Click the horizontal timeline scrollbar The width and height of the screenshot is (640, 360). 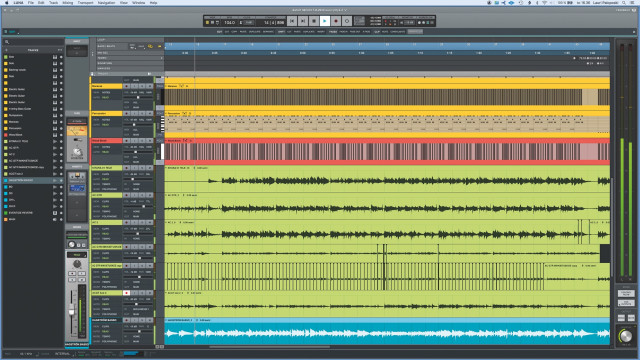click(269, 347)
